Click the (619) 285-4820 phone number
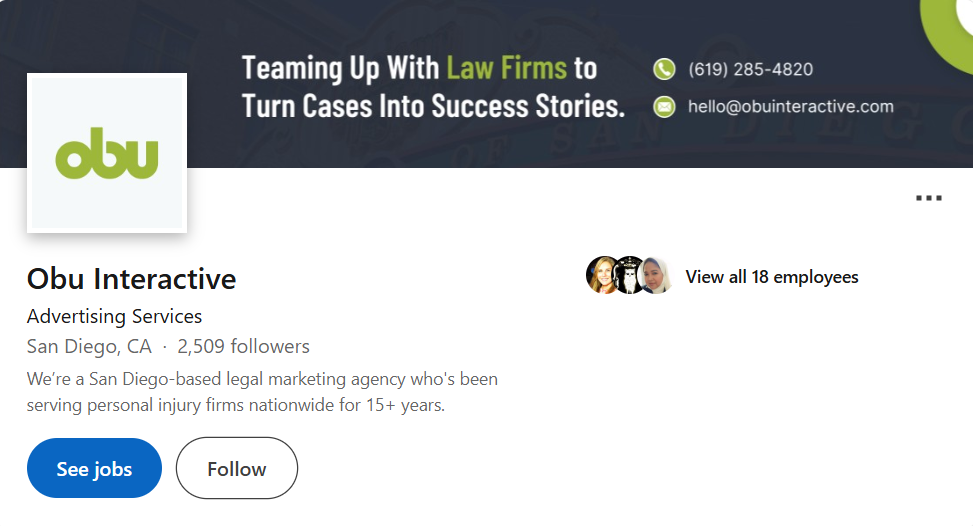 click(750, 69)
